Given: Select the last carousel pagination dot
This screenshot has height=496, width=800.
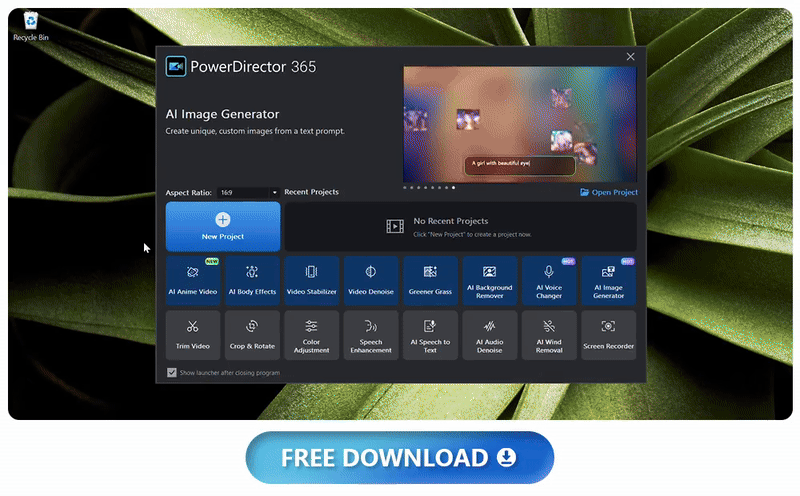Looking at the screenshot, I should [x=453, y=188].
